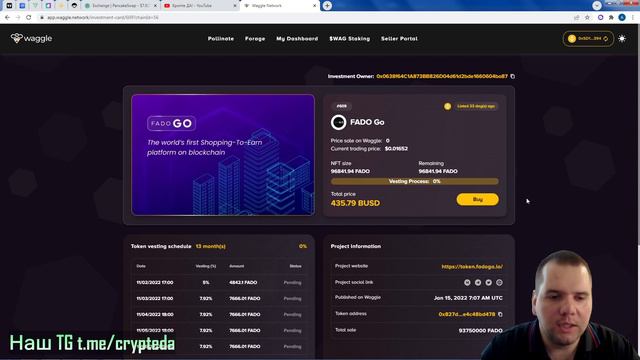Click the Listed days ago badge
640x360 pixels.
[476, 106]
